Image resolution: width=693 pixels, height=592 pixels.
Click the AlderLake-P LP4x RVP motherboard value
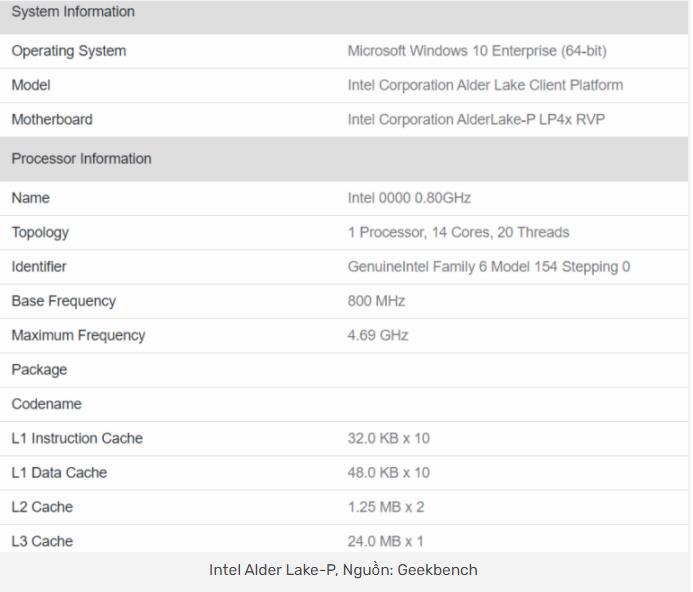(x=476, y=120)
